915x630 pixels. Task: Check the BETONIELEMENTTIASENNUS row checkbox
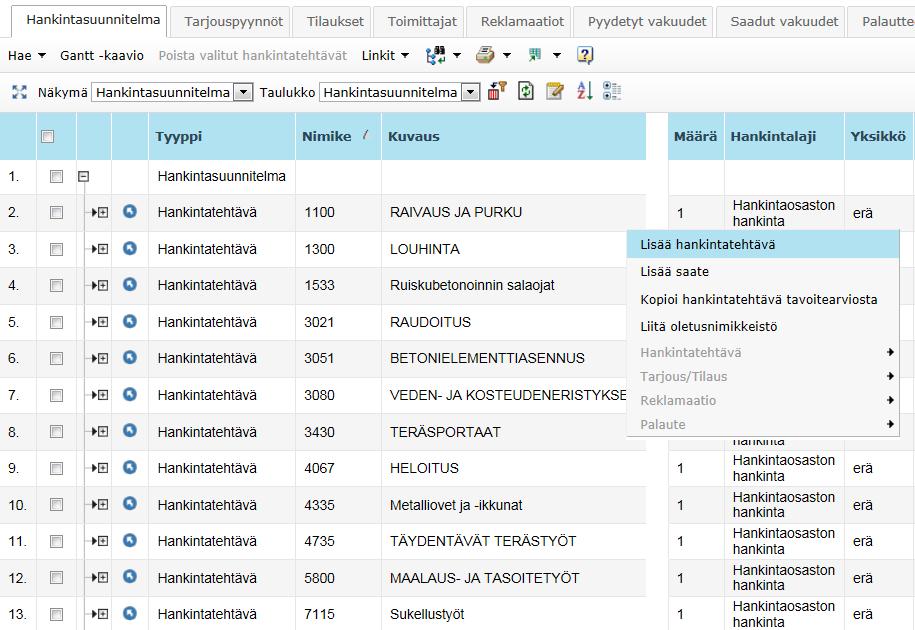[57, 359]
